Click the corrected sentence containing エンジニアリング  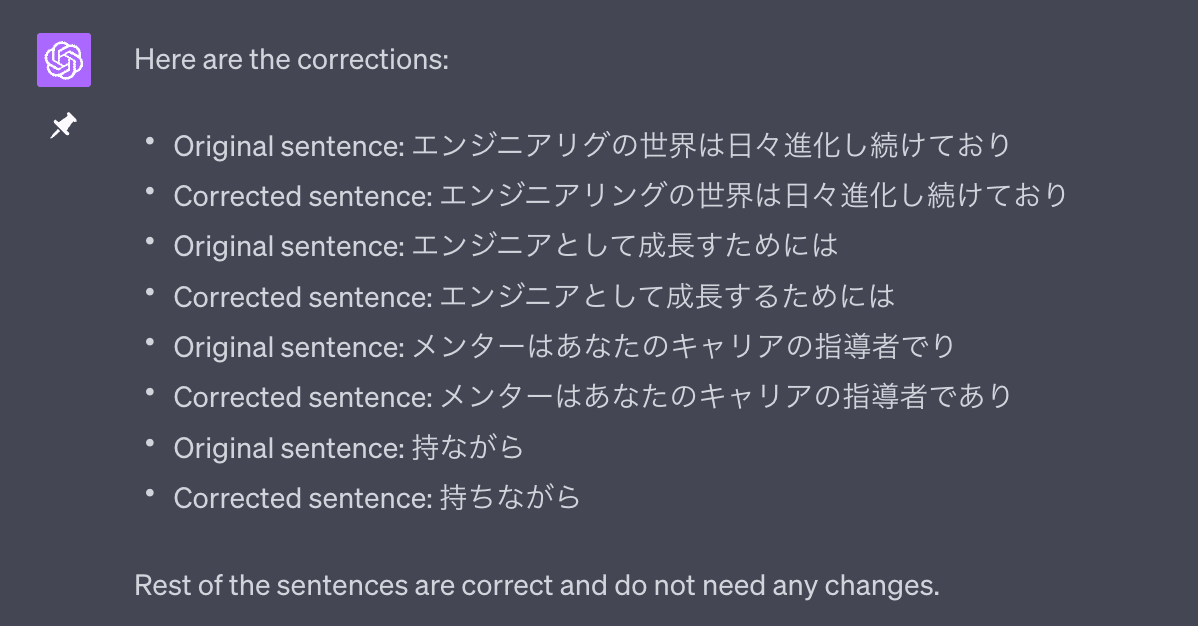coord(620,195)
